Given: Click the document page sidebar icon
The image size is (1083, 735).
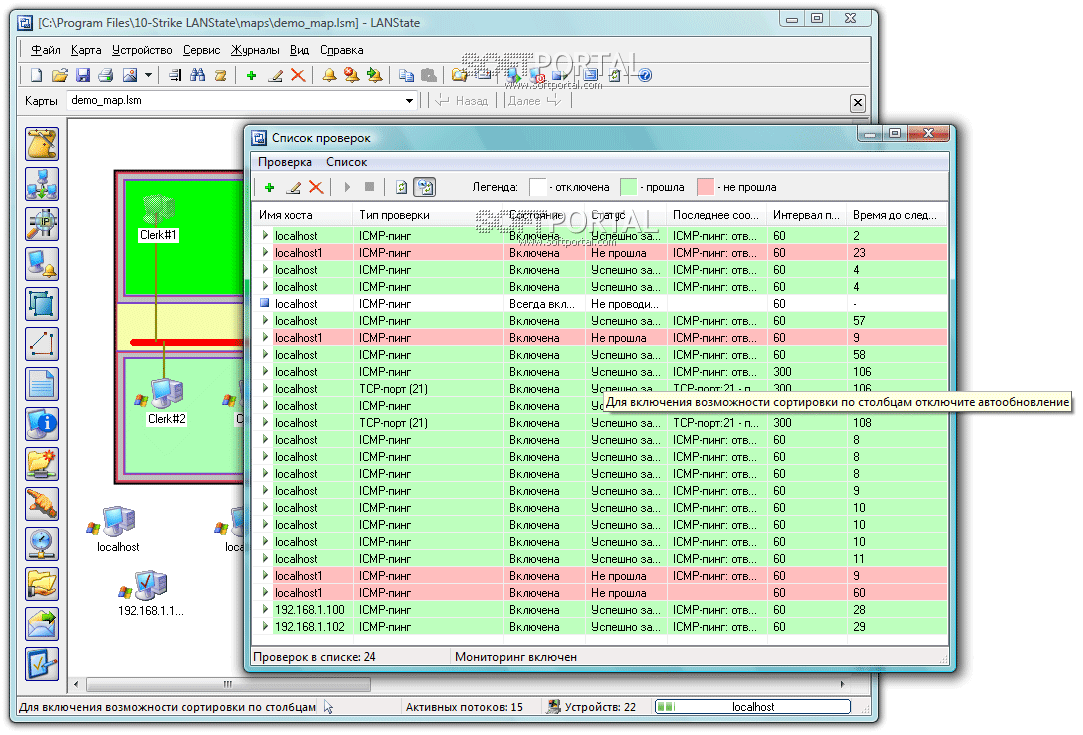Looking at the screenshot, I should coord(42,385).
